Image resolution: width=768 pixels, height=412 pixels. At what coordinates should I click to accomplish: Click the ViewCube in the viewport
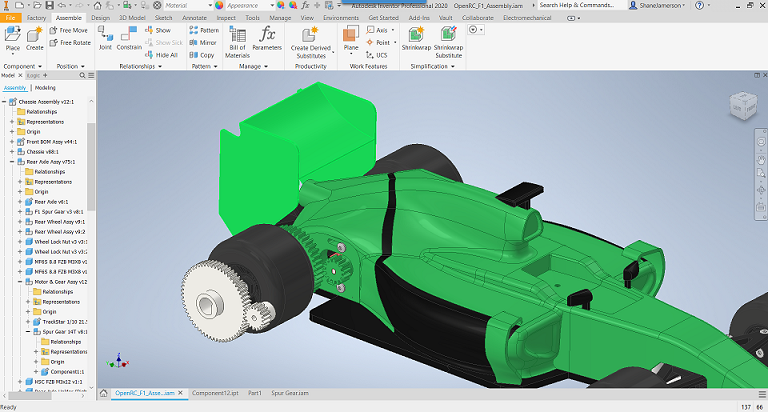click(x=743, y=106)
